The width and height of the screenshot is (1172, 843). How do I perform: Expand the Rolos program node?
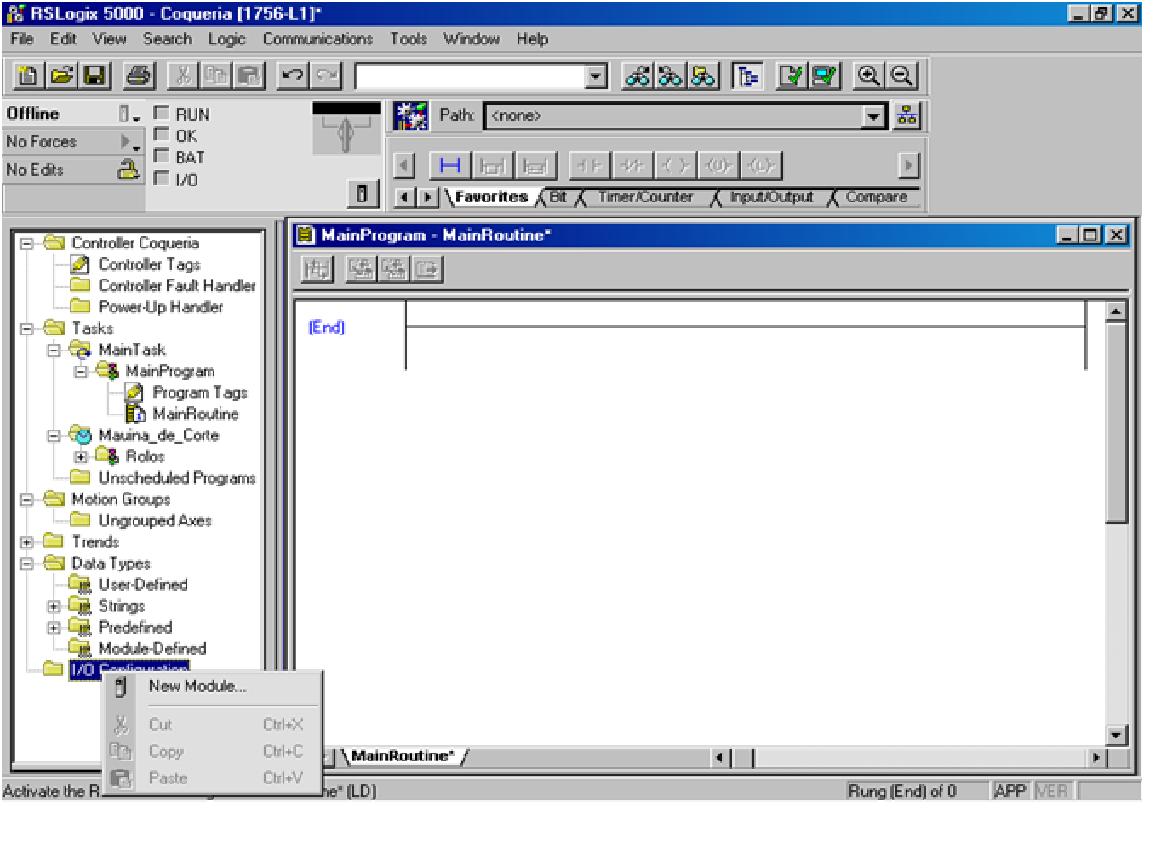[81, 457]
